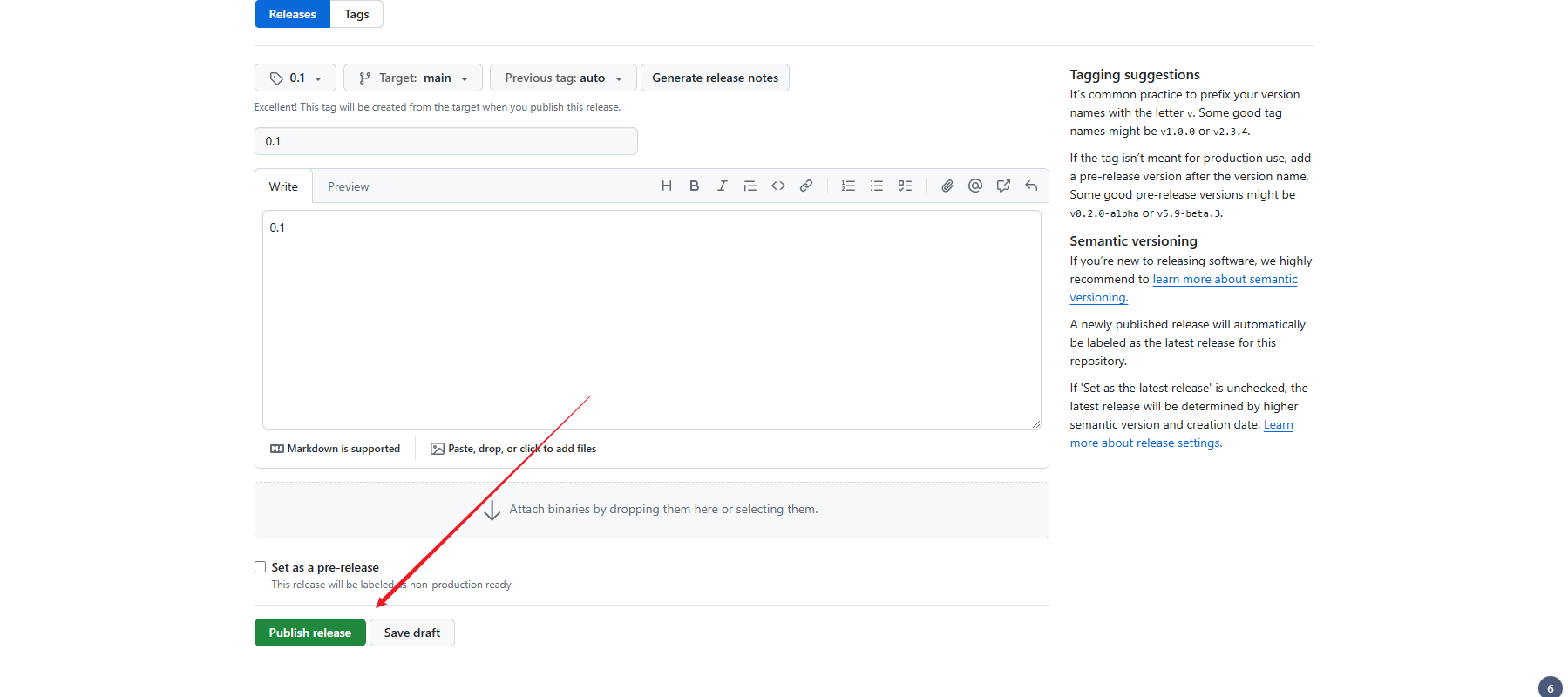Screen dimensions: 1568x697
Task: Reference an issue or pull request icon
Action: click(x=1003, y=186)
